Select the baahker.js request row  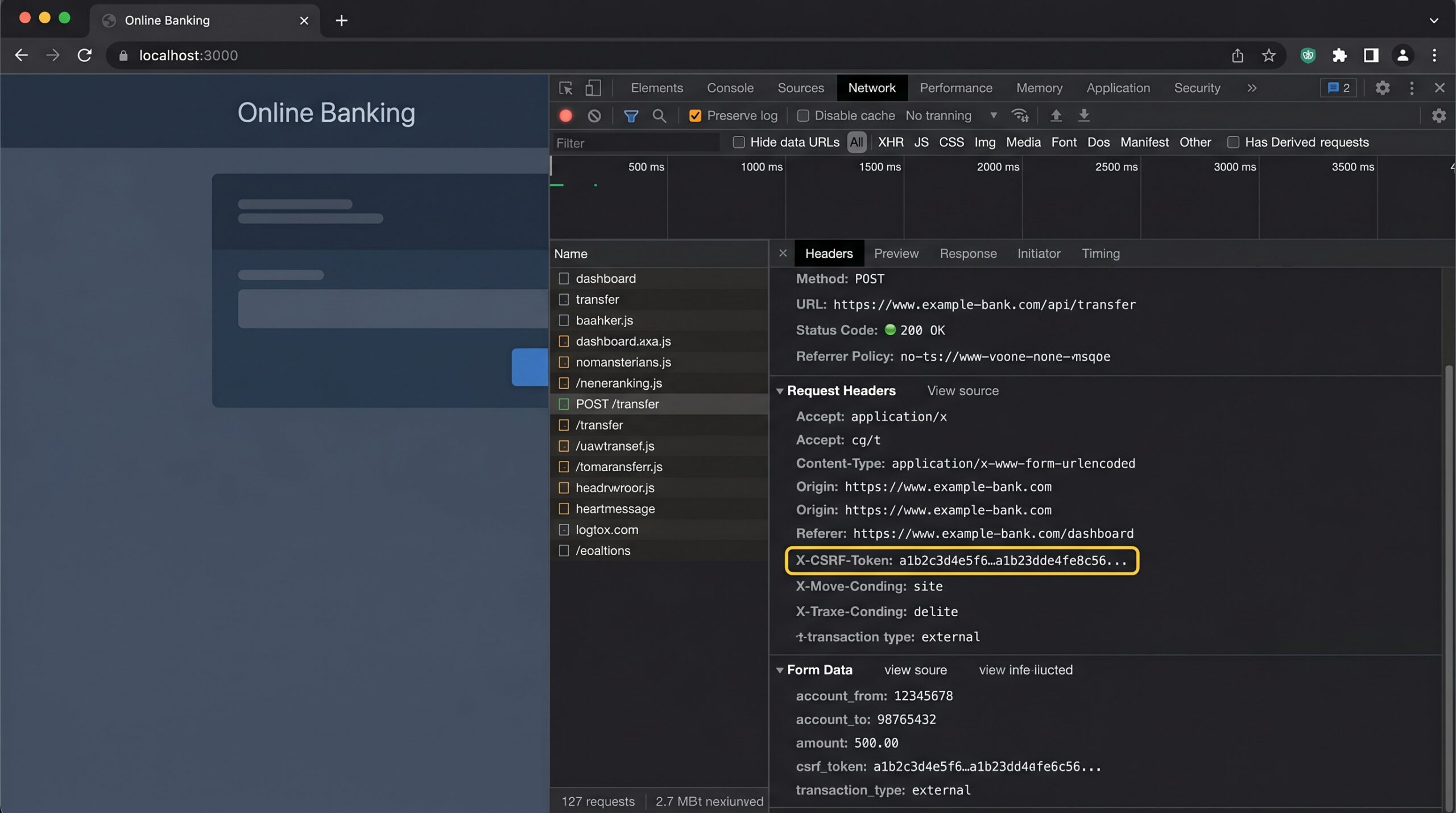659,320
